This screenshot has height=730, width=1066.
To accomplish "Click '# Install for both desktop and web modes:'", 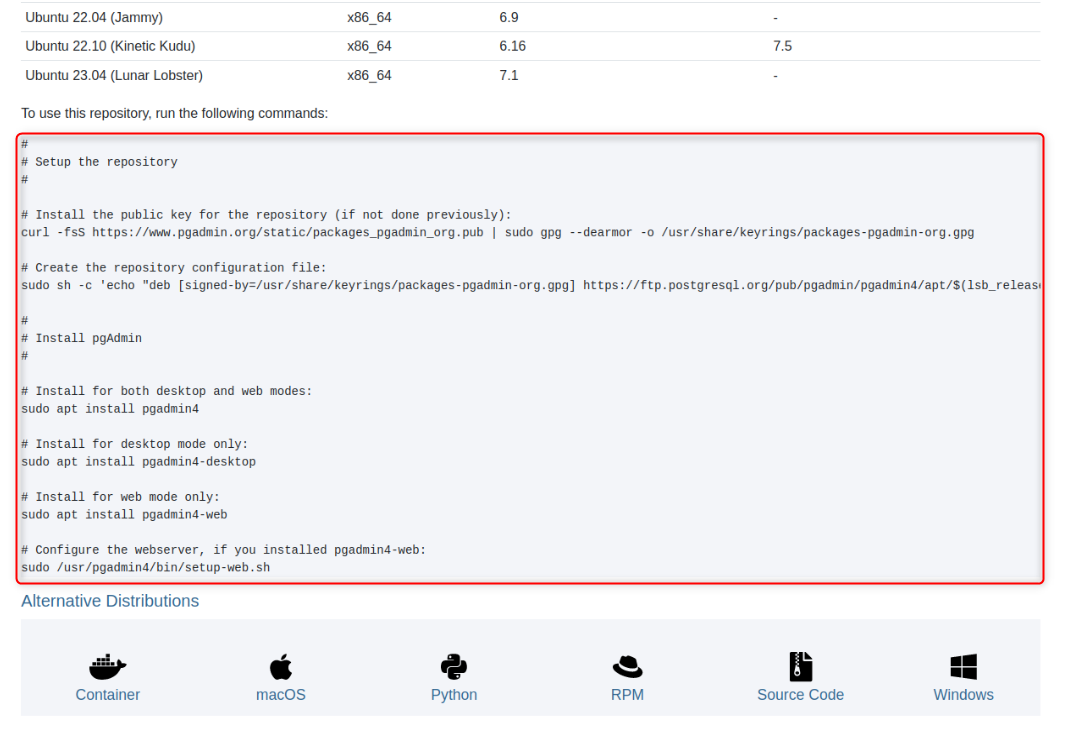I will pyautogui.click(x=167, y=392).
